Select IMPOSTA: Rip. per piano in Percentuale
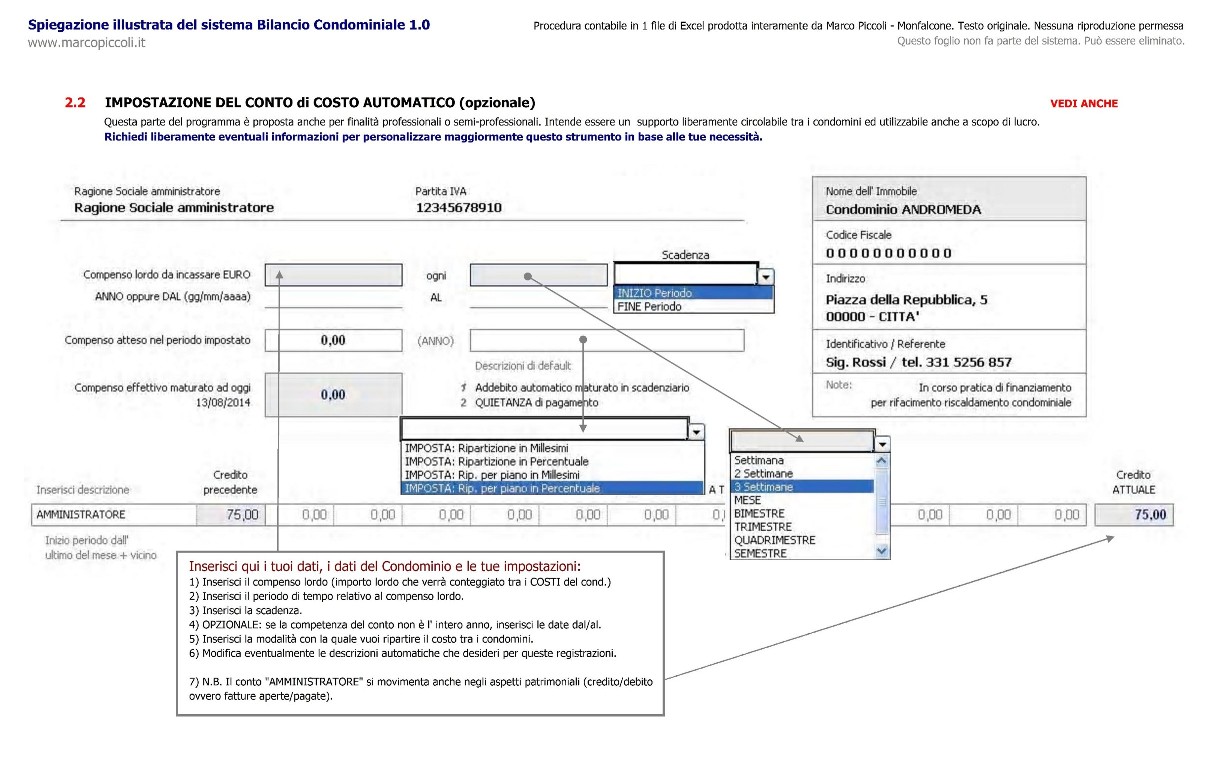 552,488
